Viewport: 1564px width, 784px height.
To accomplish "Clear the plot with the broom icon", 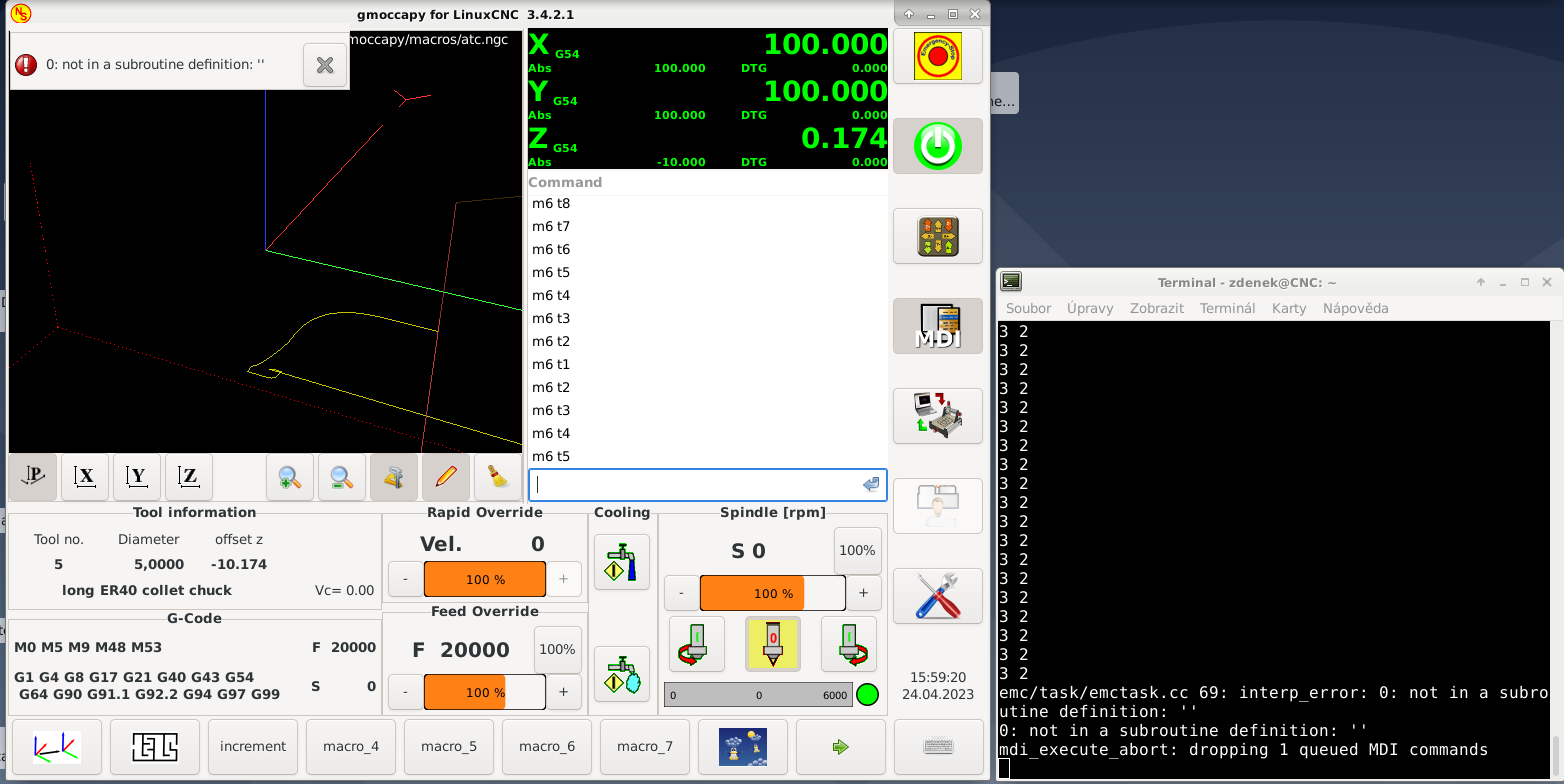I will click(497, 477).
